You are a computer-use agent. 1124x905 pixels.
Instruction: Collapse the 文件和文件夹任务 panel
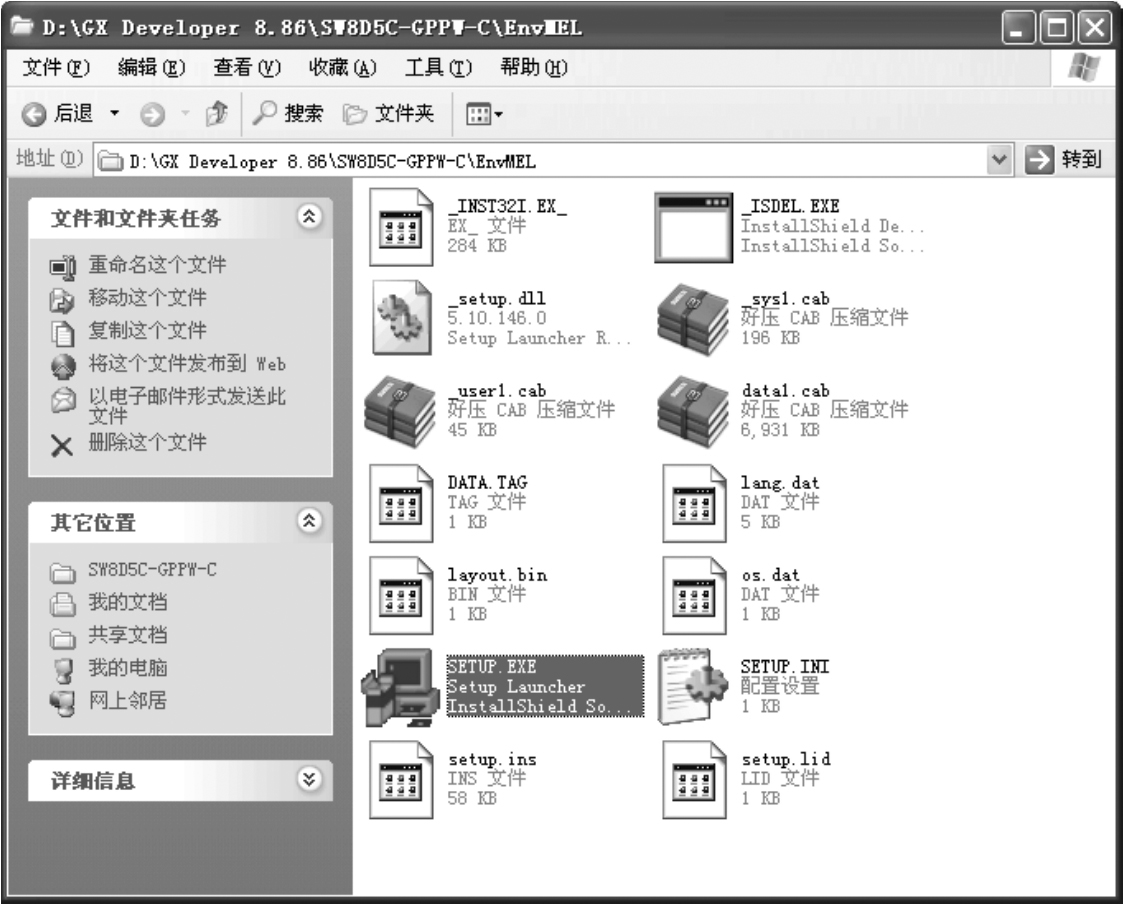(309, 217)
